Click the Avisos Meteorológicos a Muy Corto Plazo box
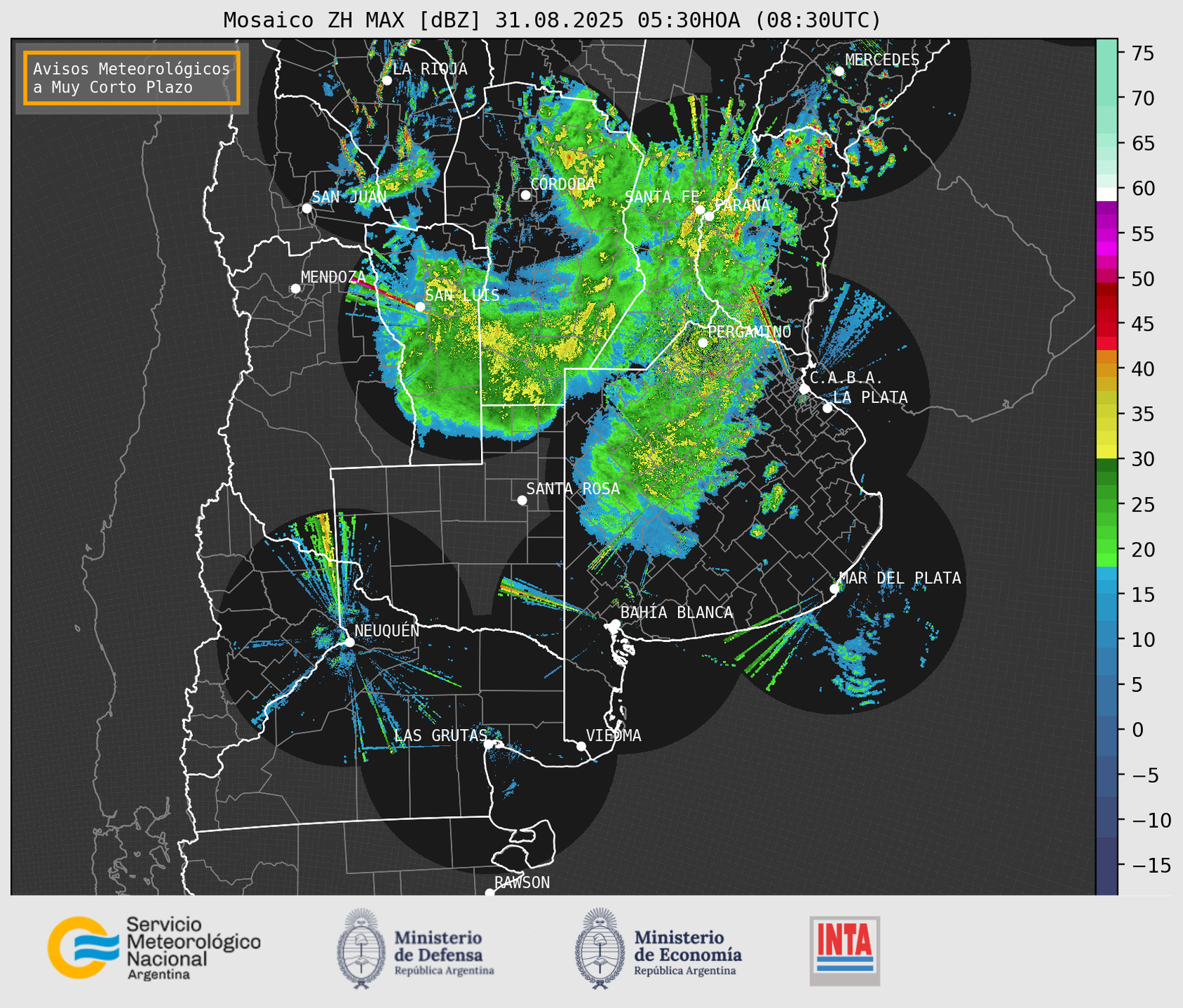The width and height of the screenshot is (1183, 1008). [132, 78]
